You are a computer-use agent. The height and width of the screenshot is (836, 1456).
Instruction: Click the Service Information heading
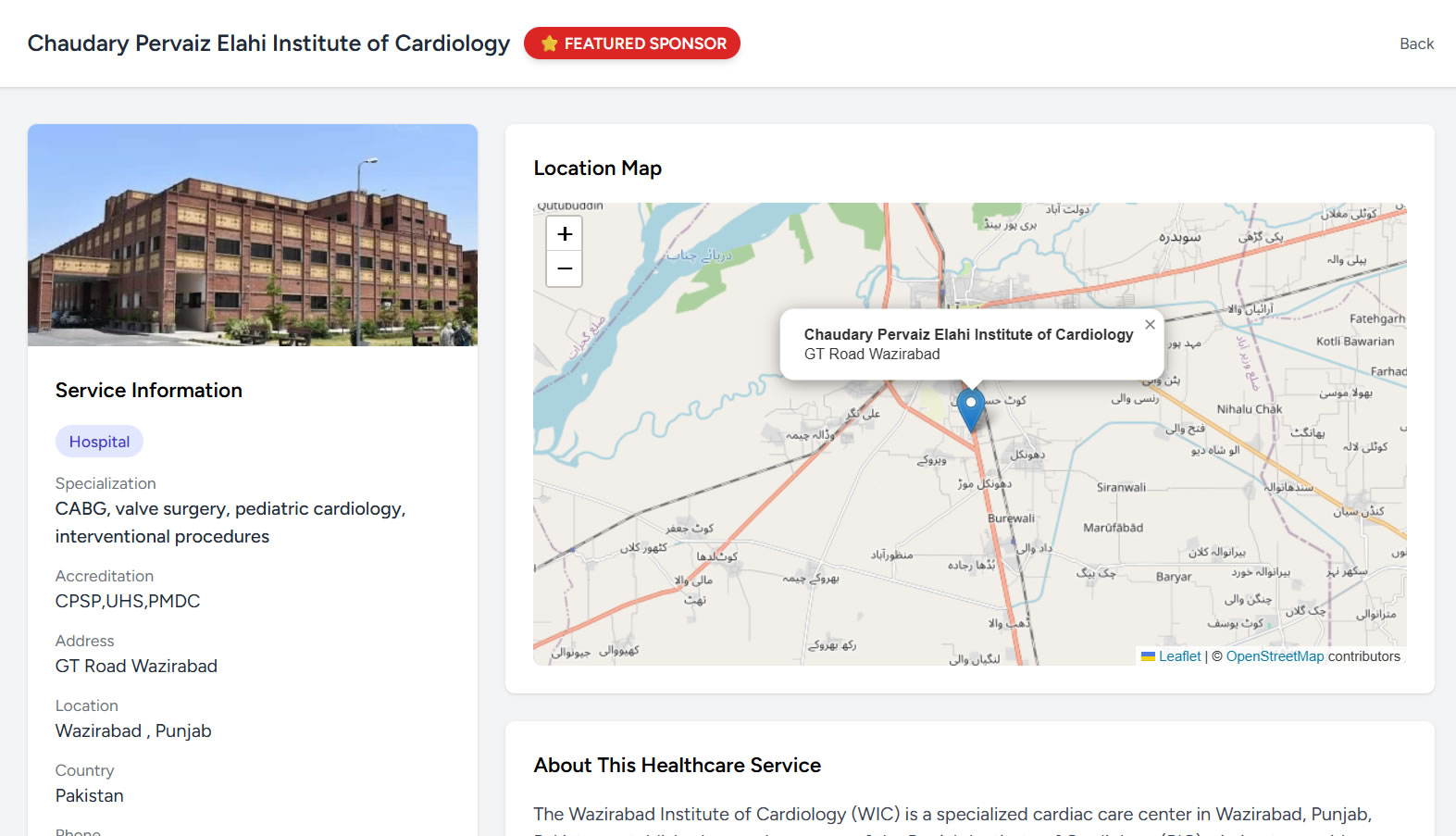[148, 391]
